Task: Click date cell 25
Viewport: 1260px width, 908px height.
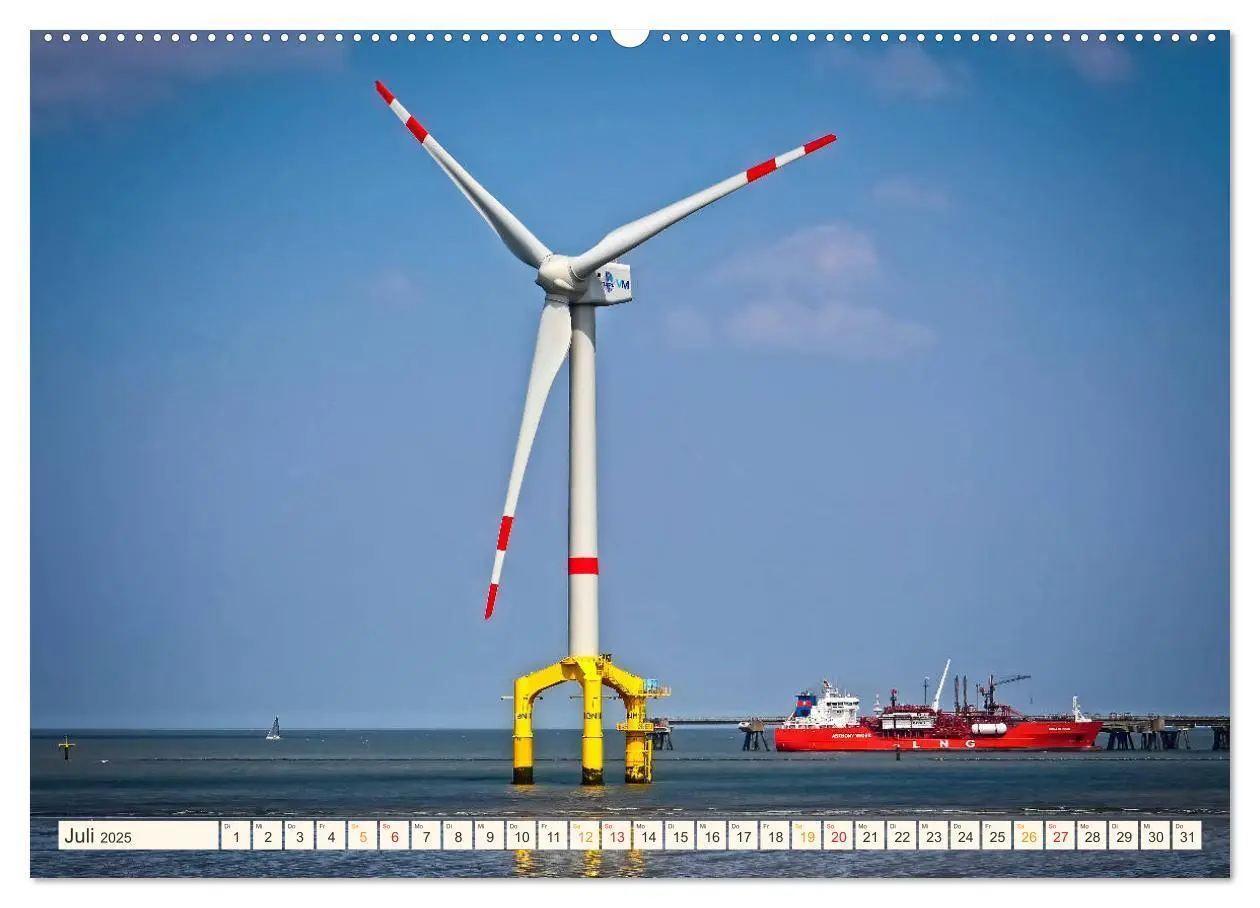Action: pos(996,836)
